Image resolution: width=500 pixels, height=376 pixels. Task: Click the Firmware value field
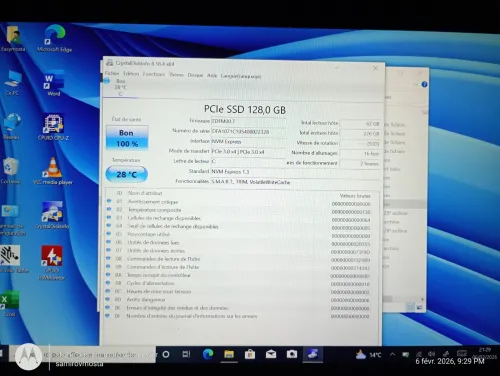tap(248, 121)
